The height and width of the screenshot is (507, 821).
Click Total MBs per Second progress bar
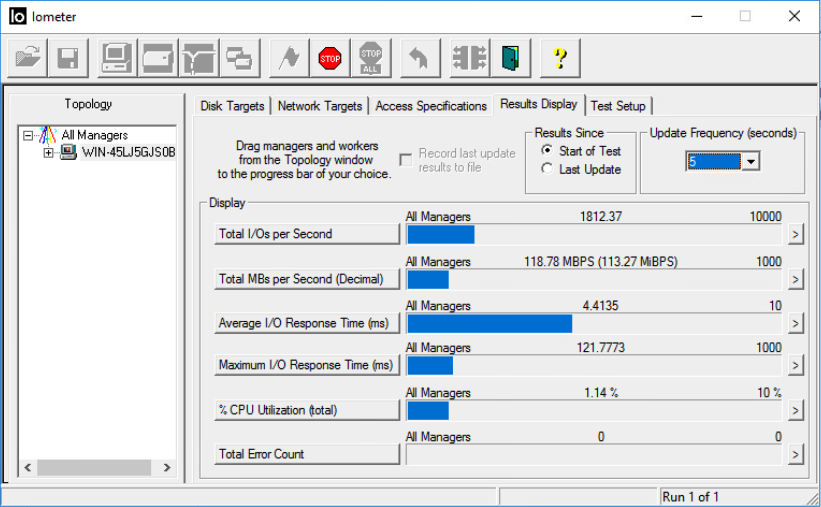click(594, 280)
